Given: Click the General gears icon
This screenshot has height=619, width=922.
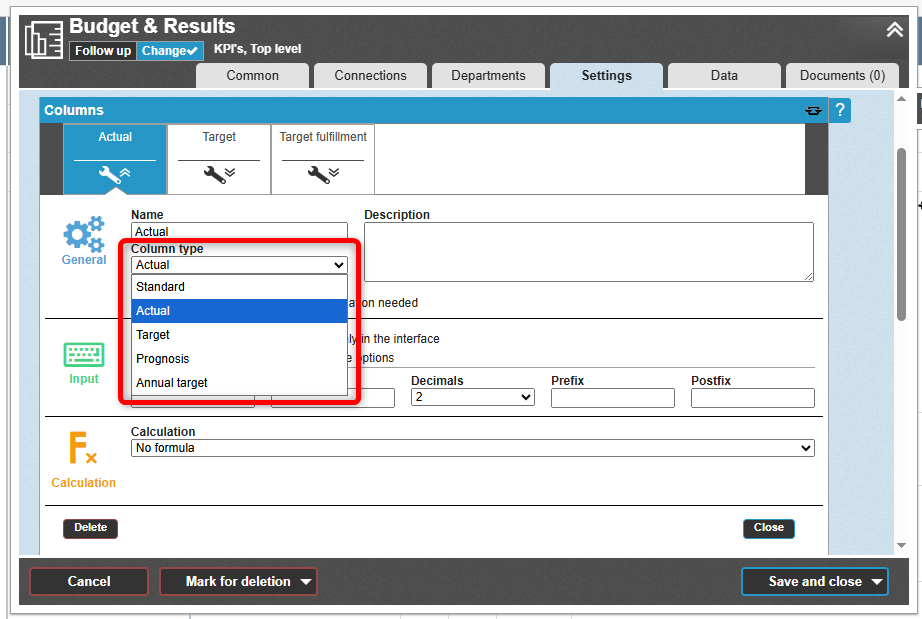Looking at the screenshot, I should pos(84,235).
